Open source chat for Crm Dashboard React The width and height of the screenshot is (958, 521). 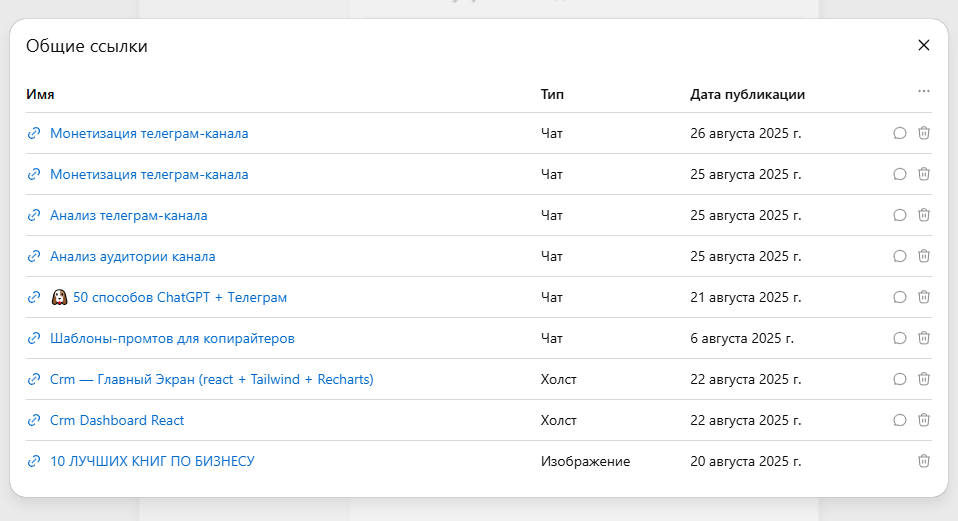(899, 420)
